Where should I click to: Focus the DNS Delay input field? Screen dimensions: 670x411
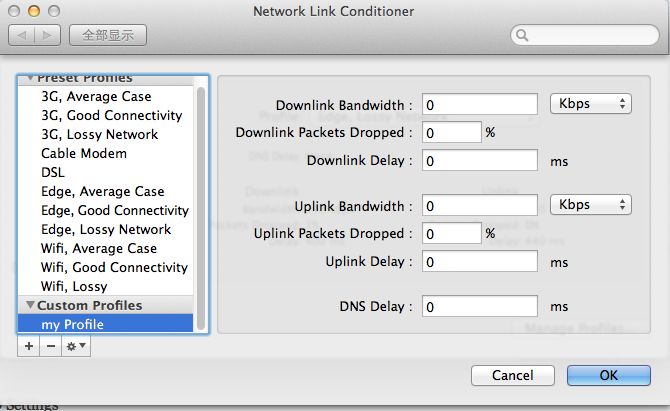pyautogui.click(x=480, y=306)
